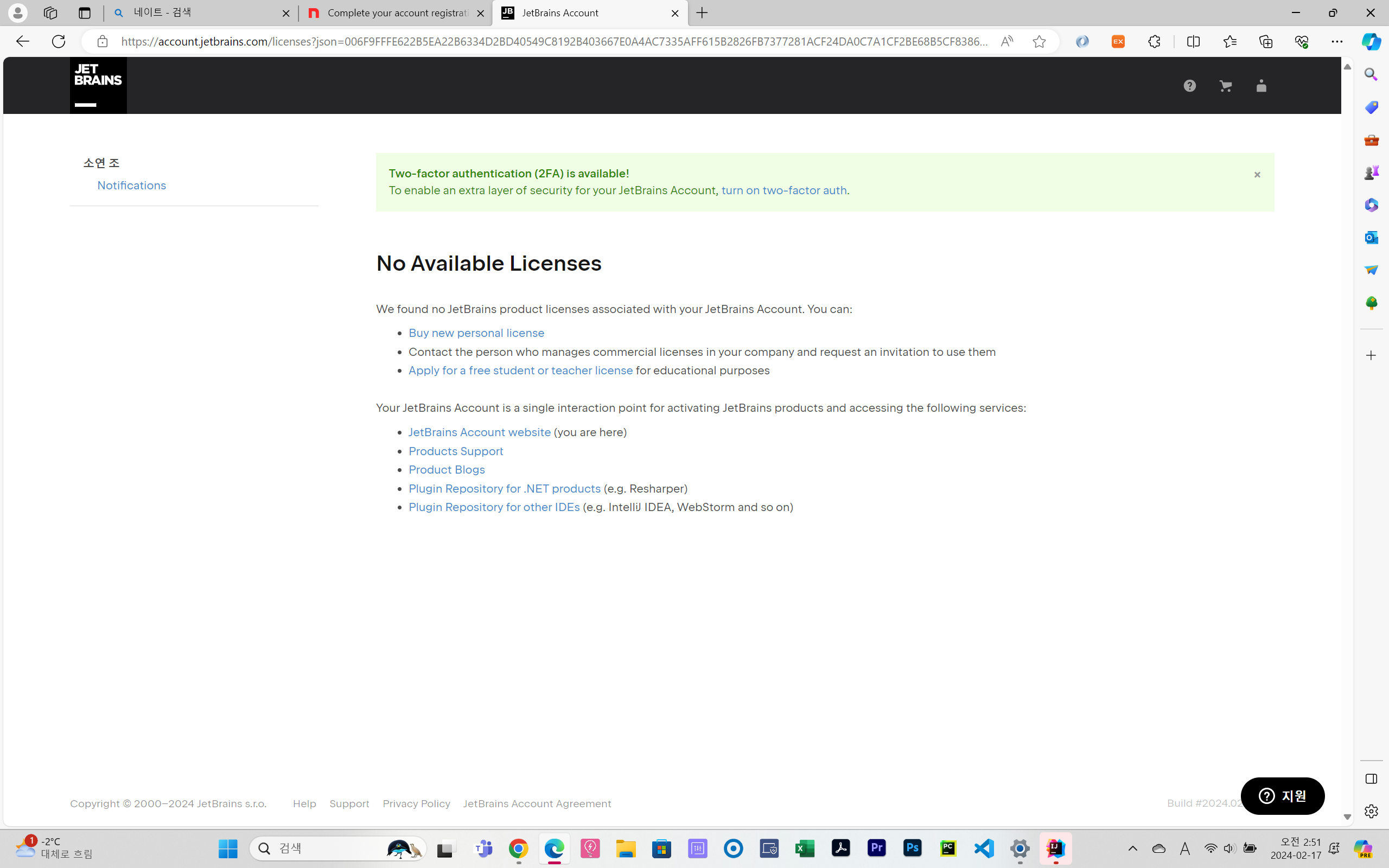Open the Privacy Policy footer link
This screenshot has width=1389, height=868.
coord(416,803)
